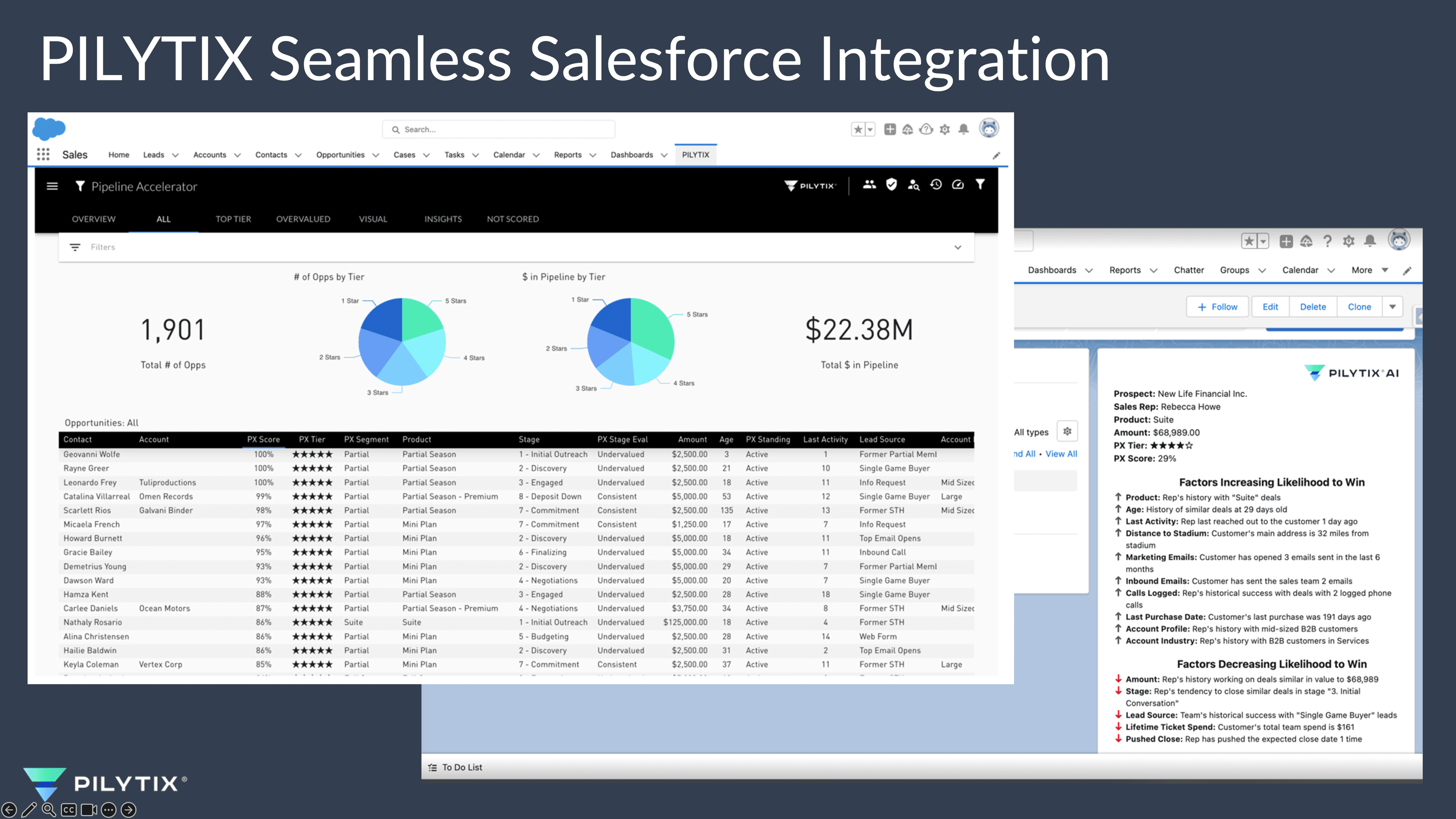Open the More menu in back window

point(1370,270)
